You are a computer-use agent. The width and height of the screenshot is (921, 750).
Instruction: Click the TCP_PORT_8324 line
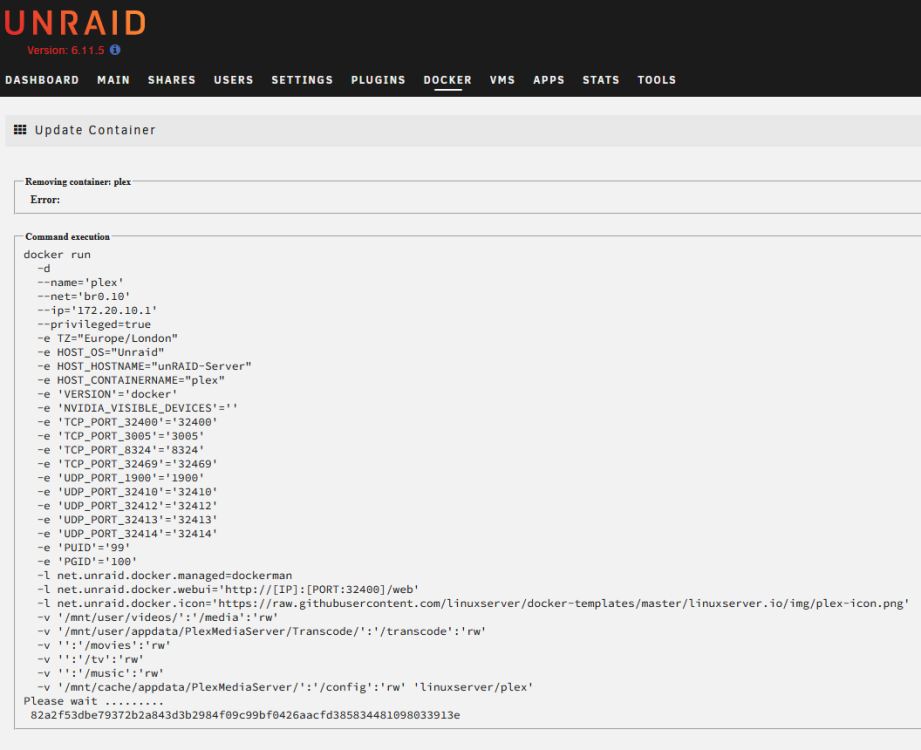pos(120,450)
